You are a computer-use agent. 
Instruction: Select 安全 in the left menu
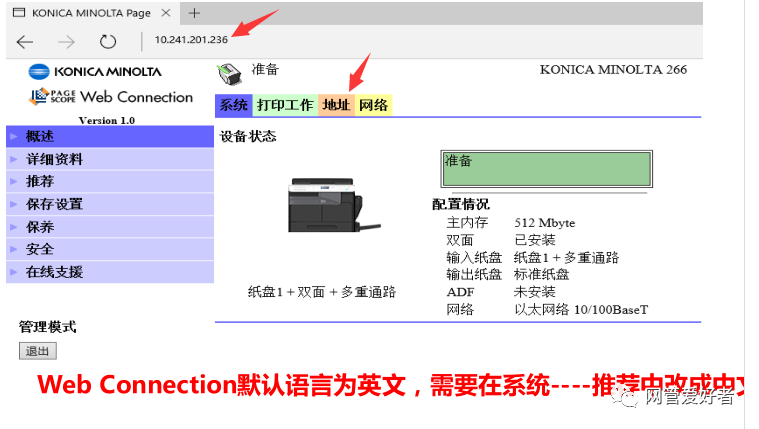pyautogui.click(x=110, y=249)
